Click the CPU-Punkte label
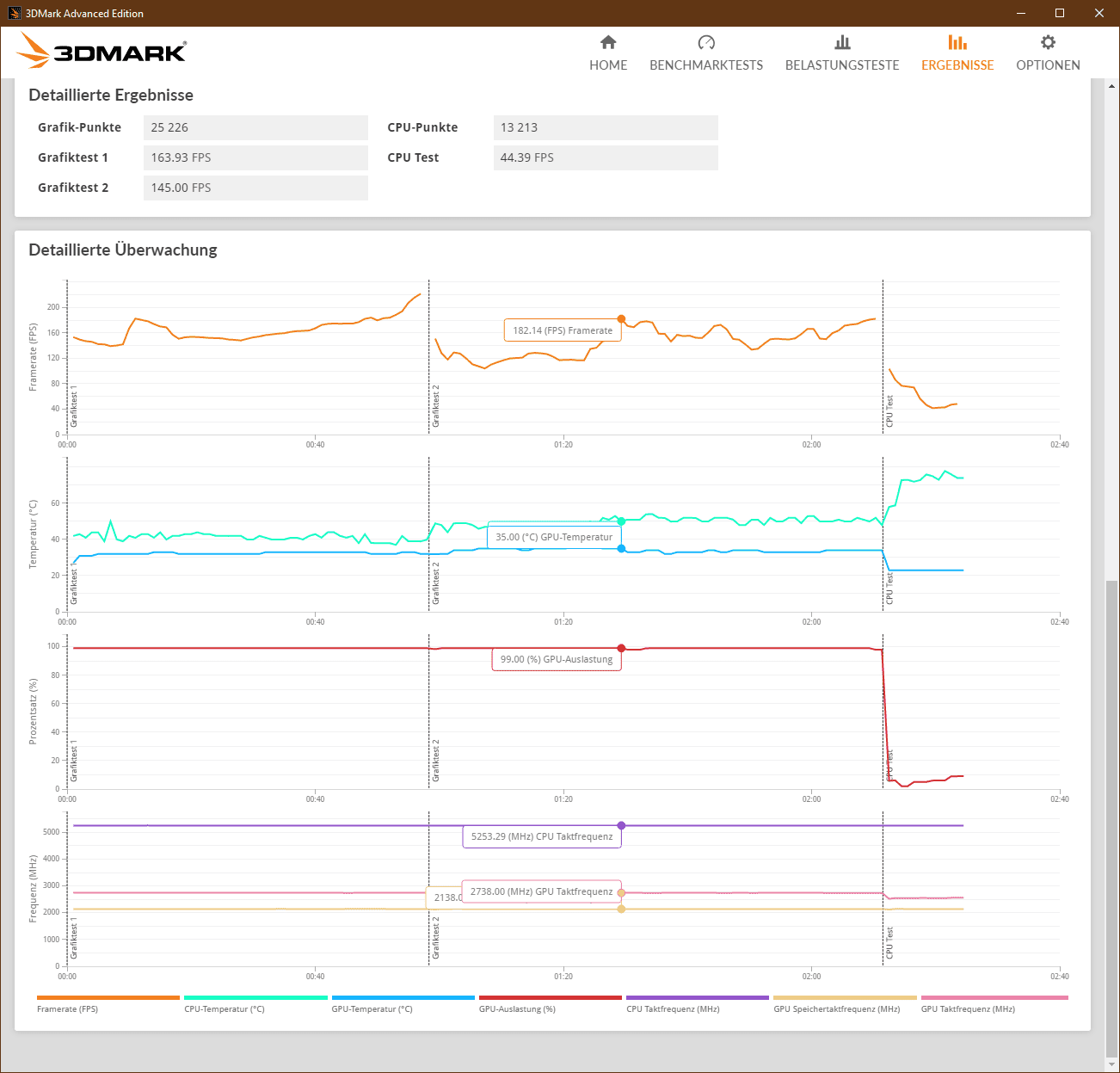Image resolution: width=1120 pixels, height=1073 pixels. [x=422, y=127]
